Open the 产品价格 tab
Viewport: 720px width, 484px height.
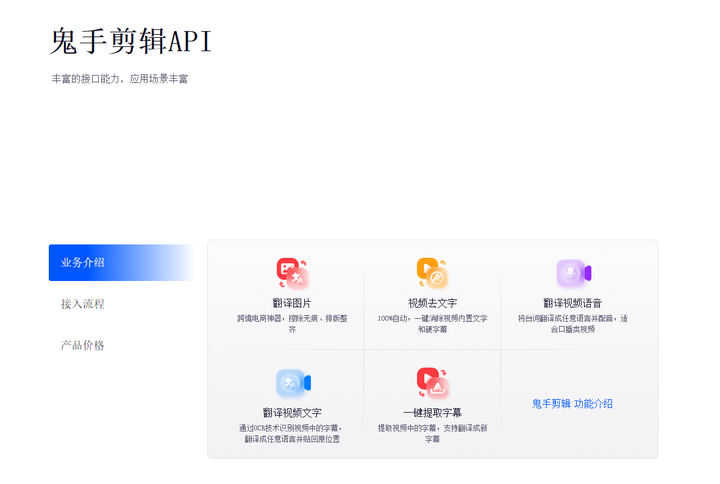[x=83, y=345]
